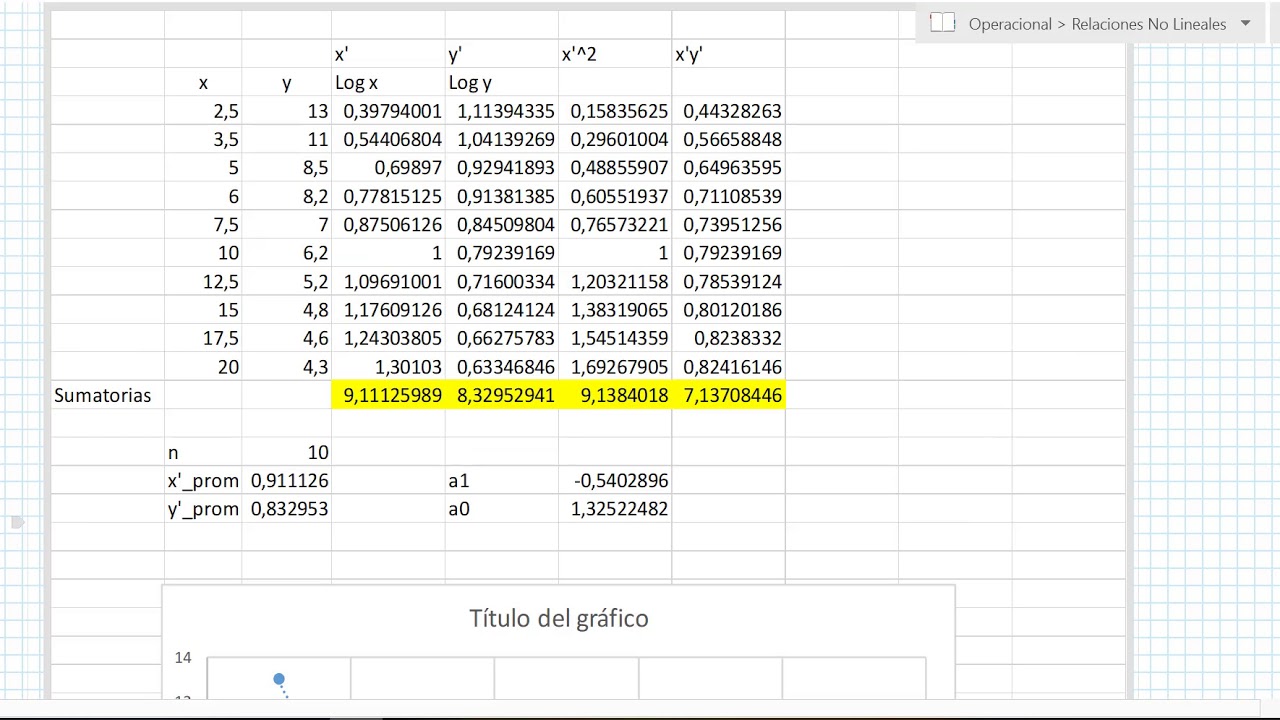Expand the notebook section dropdown arrow
Screen dimensions: 1280x720
[1245, 23]
